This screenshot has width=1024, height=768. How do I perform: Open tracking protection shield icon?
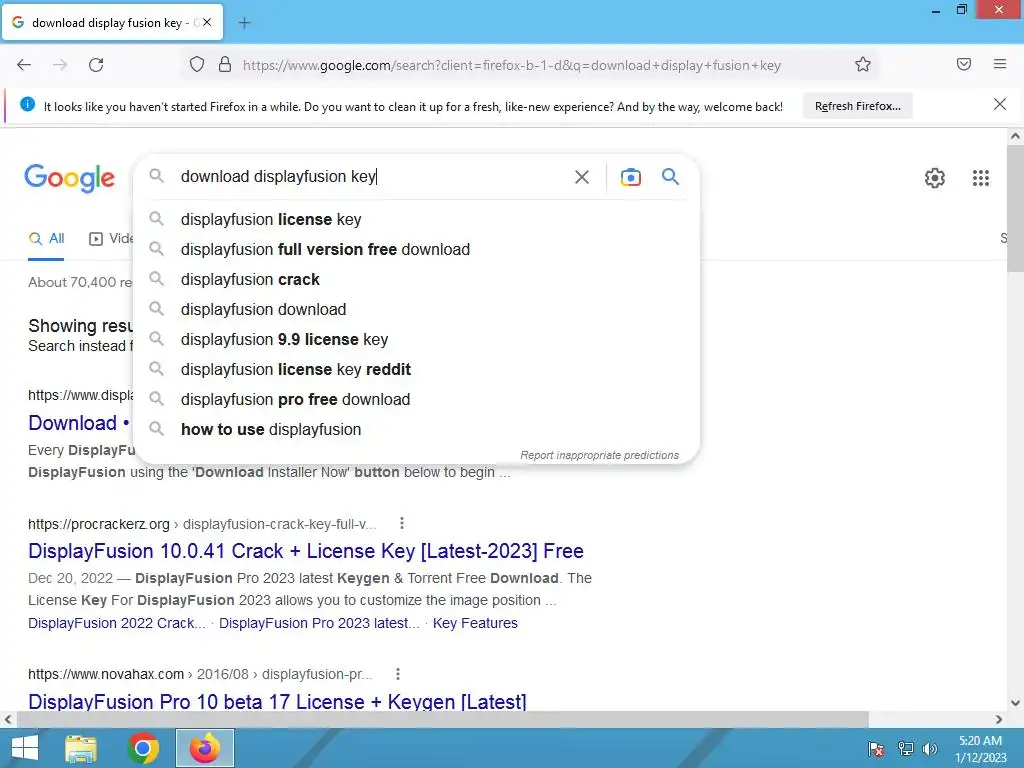tap(197, 65)
